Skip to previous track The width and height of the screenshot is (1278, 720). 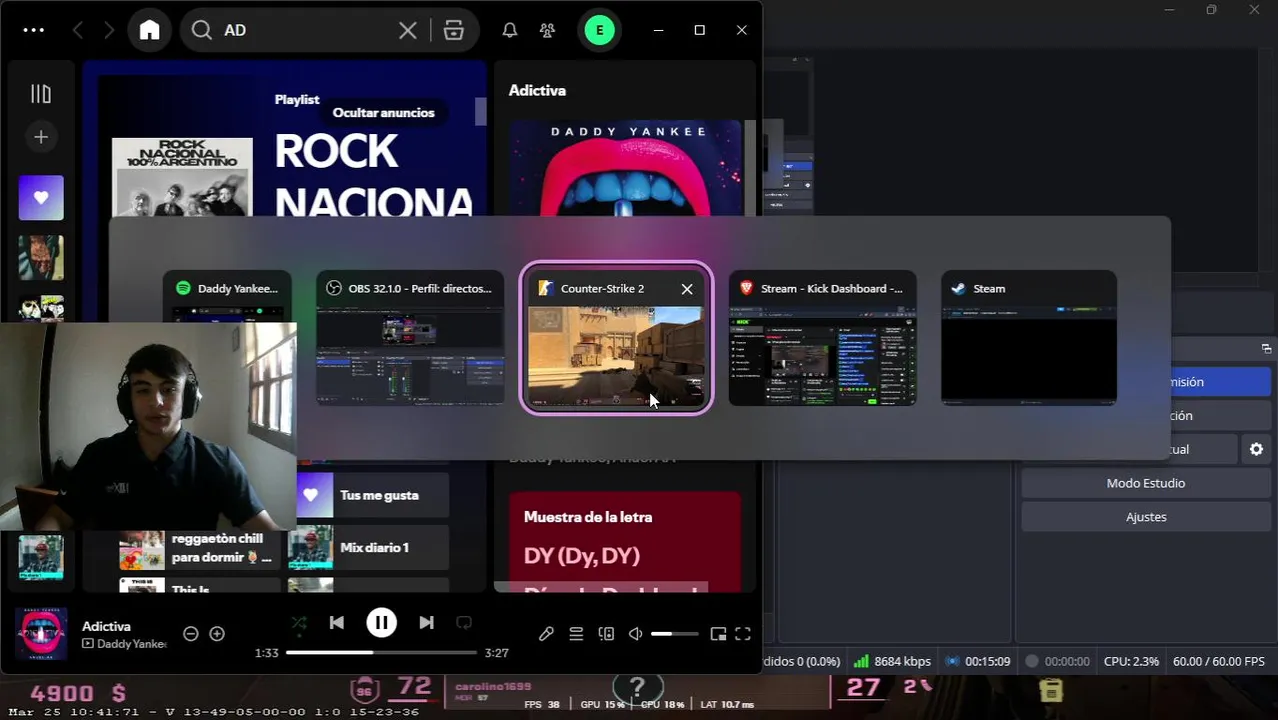coord(337,623)
